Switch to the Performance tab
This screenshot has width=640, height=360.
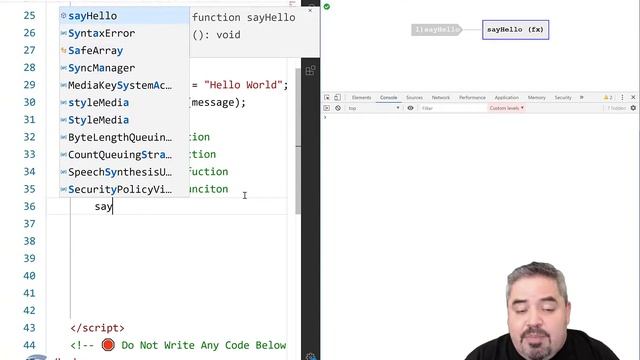click(x=472, y=98)
